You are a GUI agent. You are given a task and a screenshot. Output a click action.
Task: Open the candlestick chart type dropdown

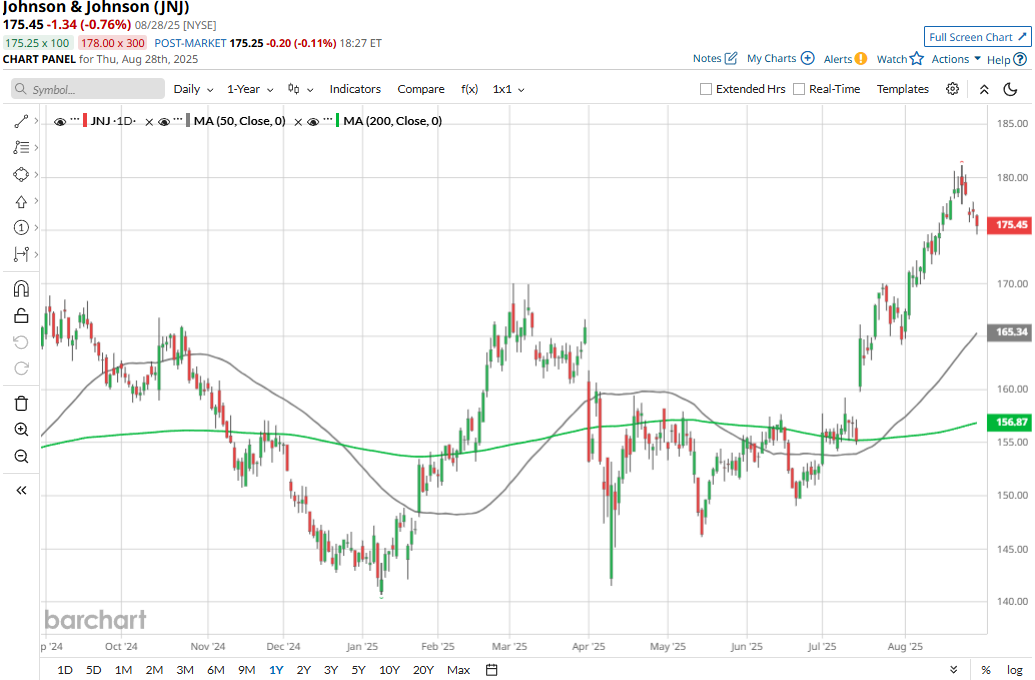coord(300,89)
